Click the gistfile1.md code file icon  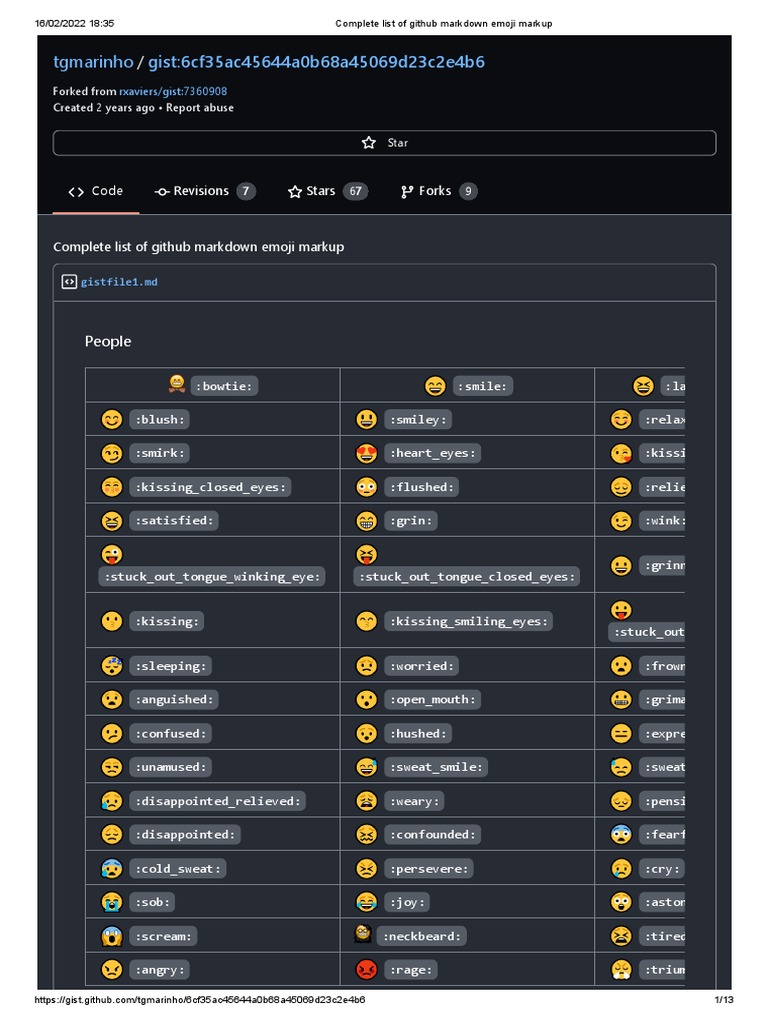point(69,282)
